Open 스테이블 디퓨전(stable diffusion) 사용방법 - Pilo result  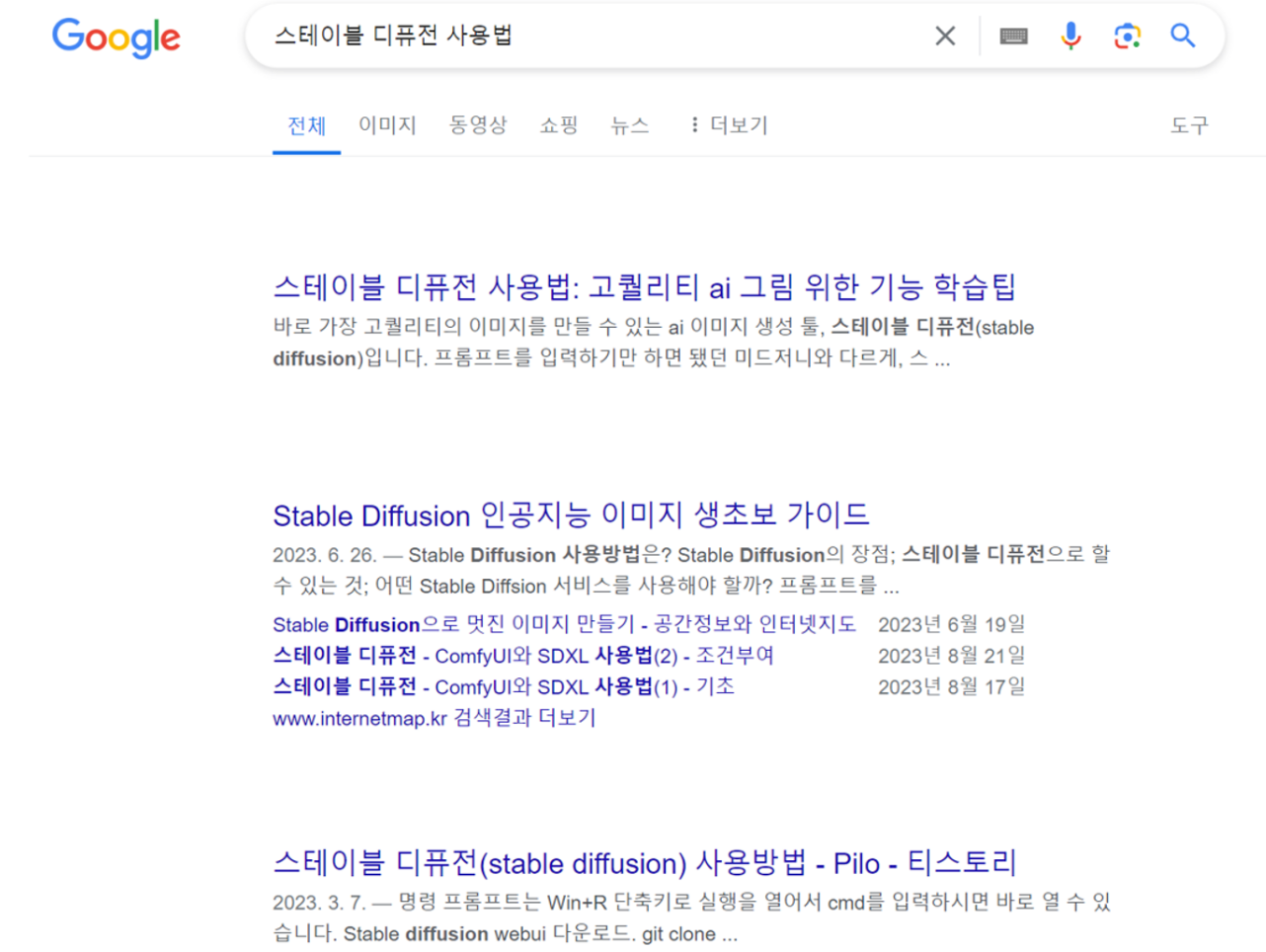[644, 862]
